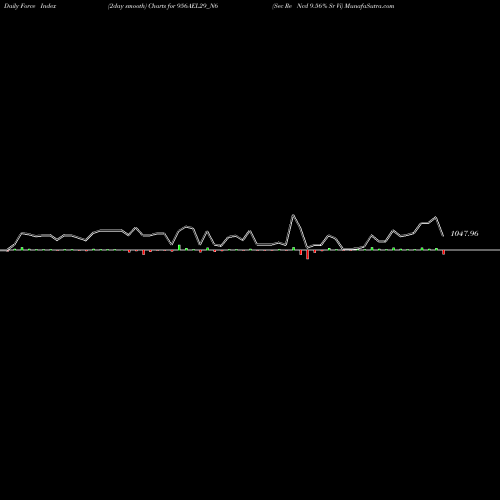Click the longest red force bar
500x500 pixels.
307,255
